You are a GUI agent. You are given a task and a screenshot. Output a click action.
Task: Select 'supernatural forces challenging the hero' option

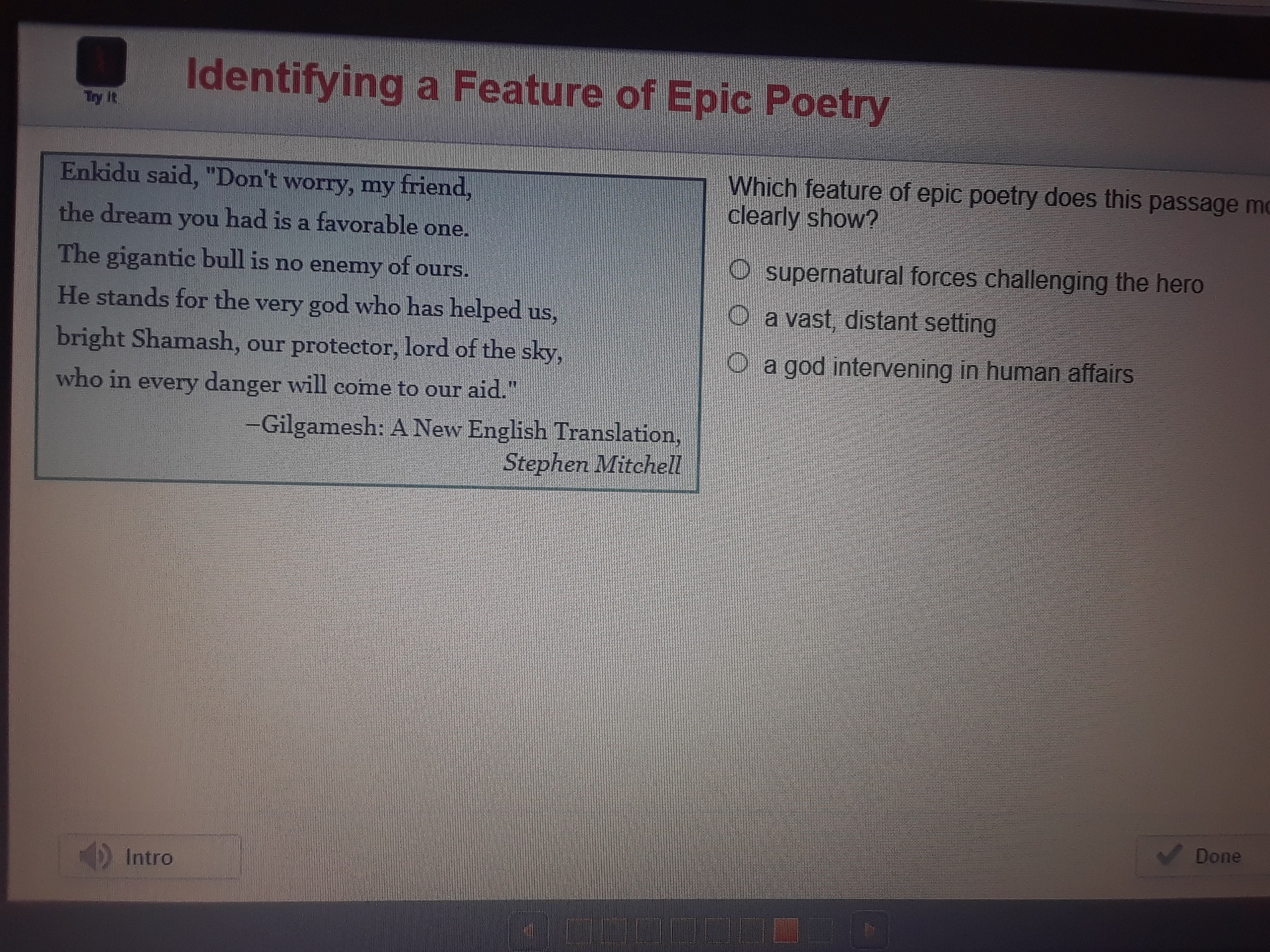coord(740,270)
